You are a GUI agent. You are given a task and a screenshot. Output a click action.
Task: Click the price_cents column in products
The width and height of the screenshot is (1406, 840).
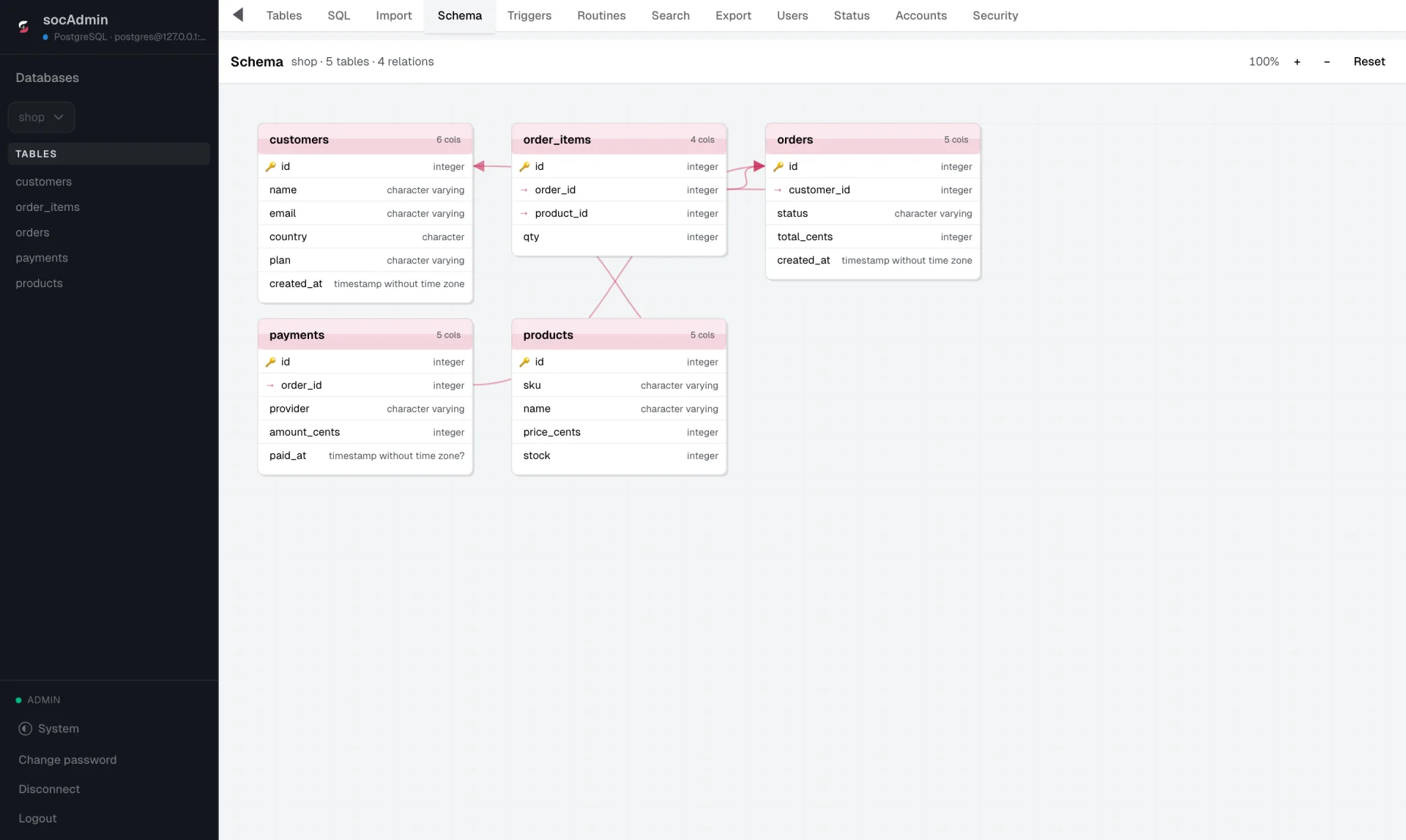pyautogui.click(x=619, y=432)
